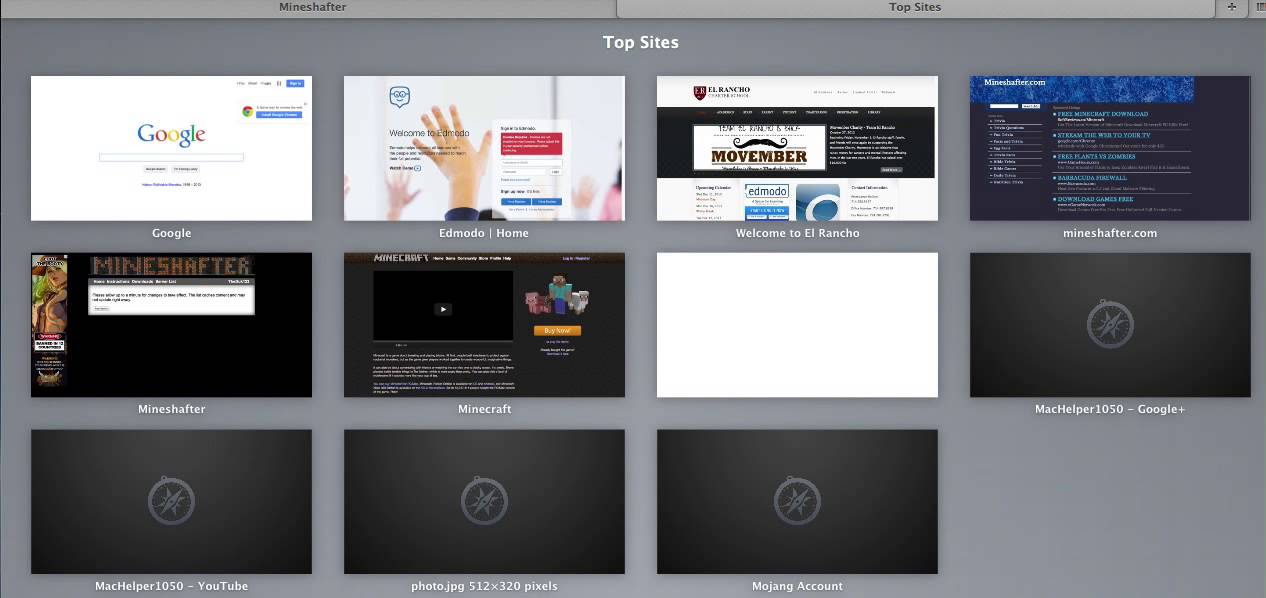
Task: Open the MacHelper1050 - YouTube thumbnail
Action: point(171,502)
